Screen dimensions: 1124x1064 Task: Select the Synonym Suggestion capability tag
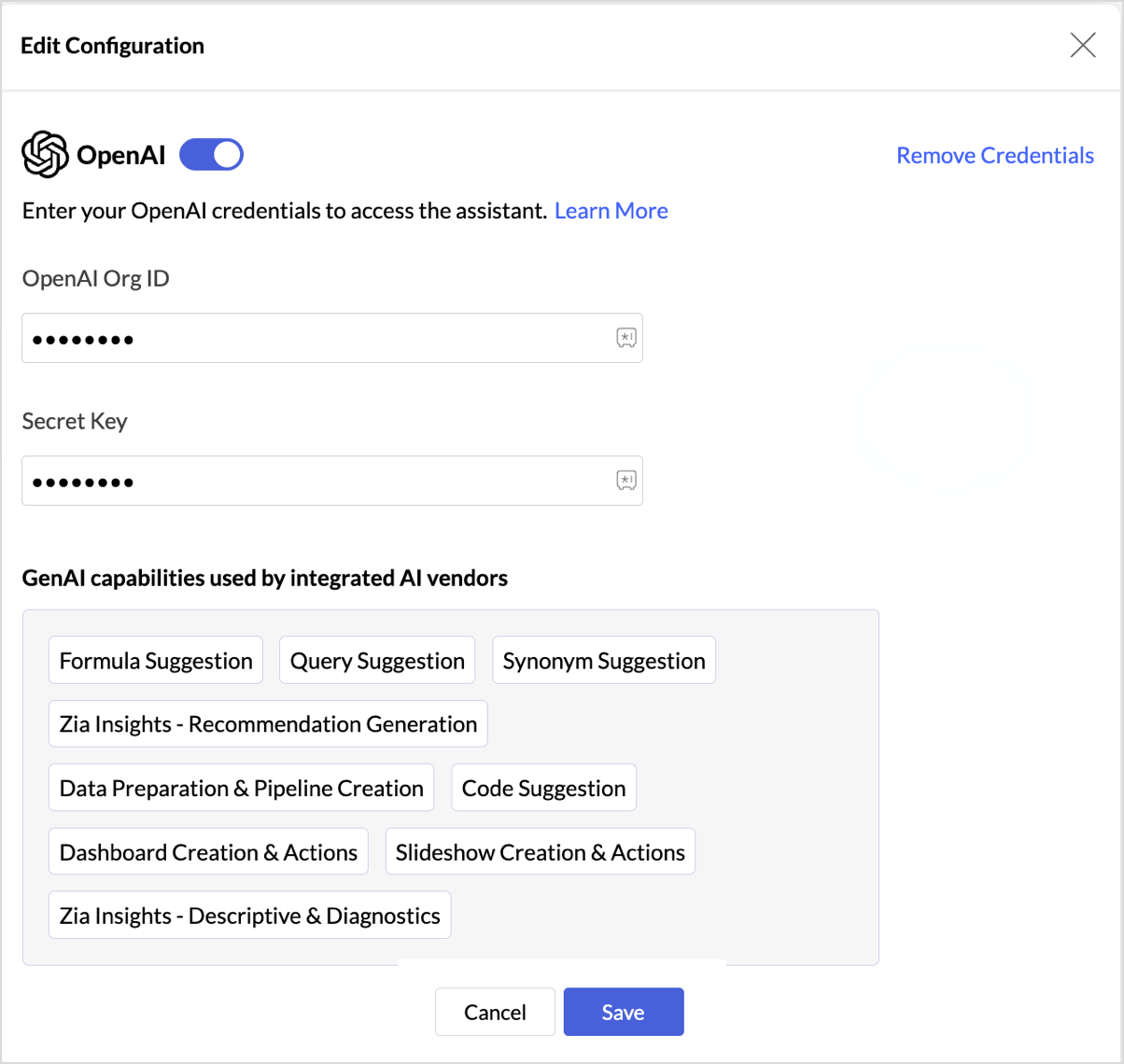[x=604, y=661]
